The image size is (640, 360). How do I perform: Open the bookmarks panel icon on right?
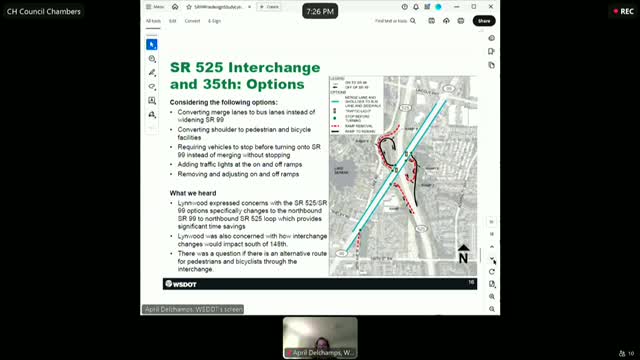click(491, 51)
